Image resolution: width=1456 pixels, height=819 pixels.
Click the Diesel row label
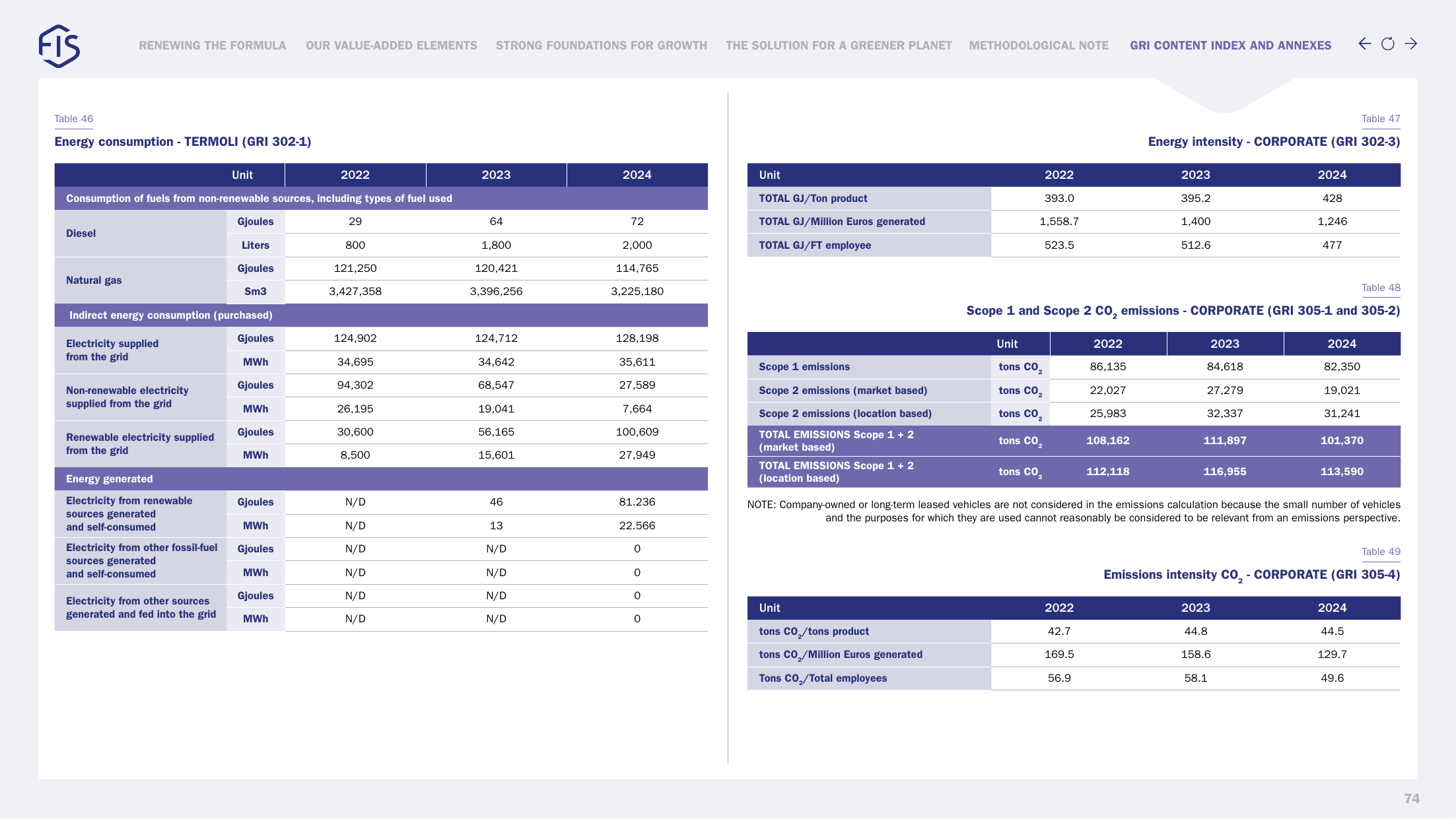81,234
